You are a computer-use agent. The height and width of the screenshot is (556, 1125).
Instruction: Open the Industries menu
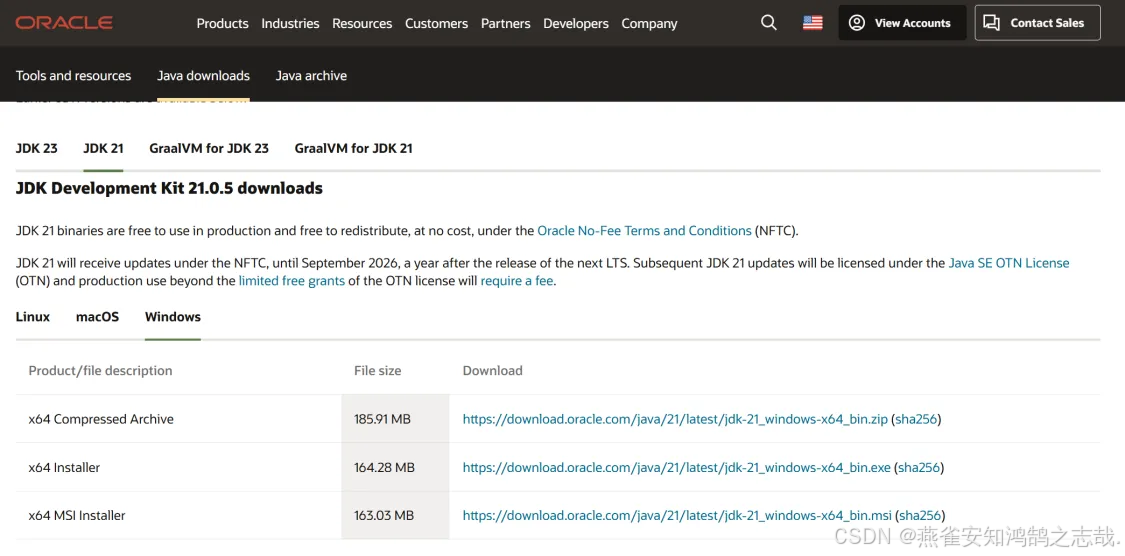click(x=290, y=24)
